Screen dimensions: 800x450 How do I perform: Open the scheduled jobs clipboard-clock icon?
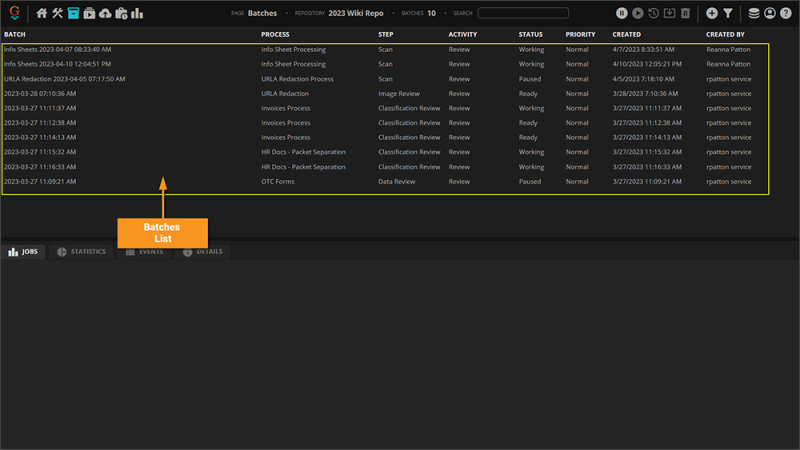[x=121, y=13]
